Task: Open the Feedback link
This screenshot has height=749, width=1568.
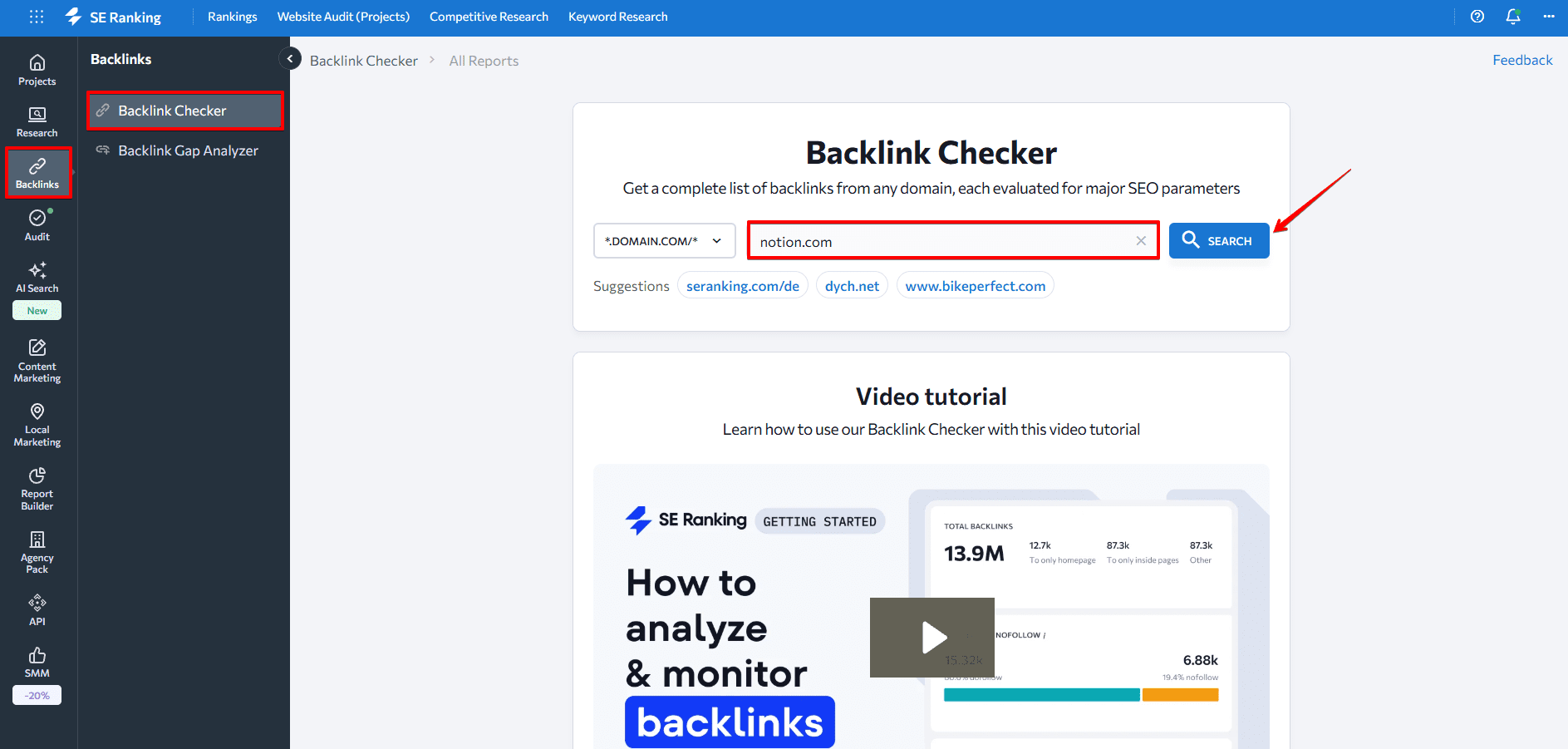Action: [x=1522, y=60]
